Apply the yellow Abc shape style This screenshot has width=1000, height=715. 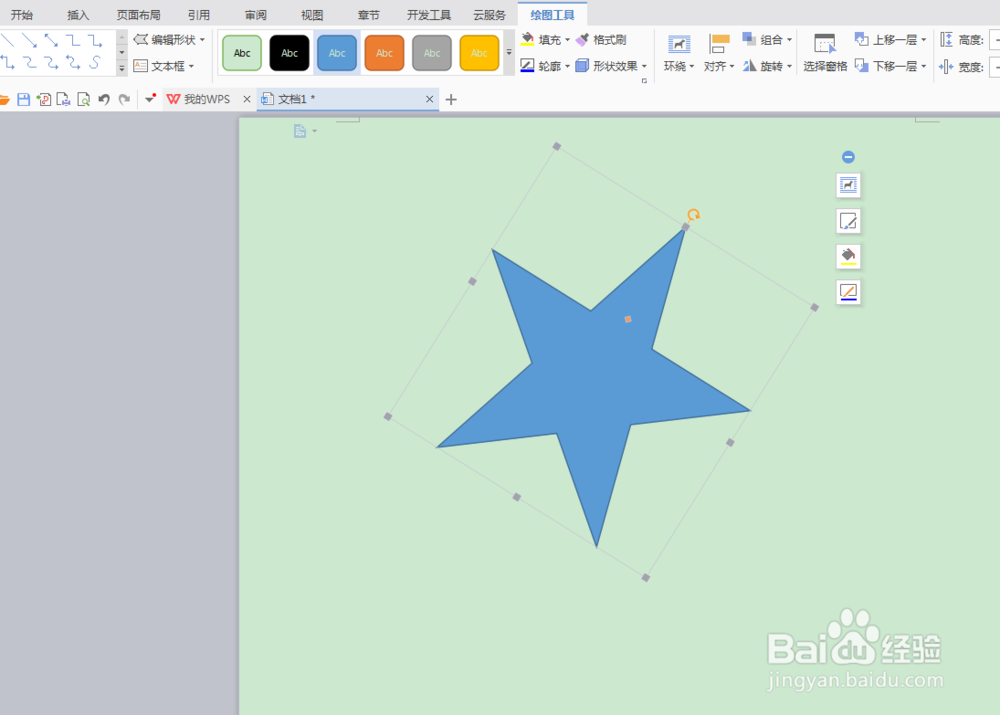(479, 53)
